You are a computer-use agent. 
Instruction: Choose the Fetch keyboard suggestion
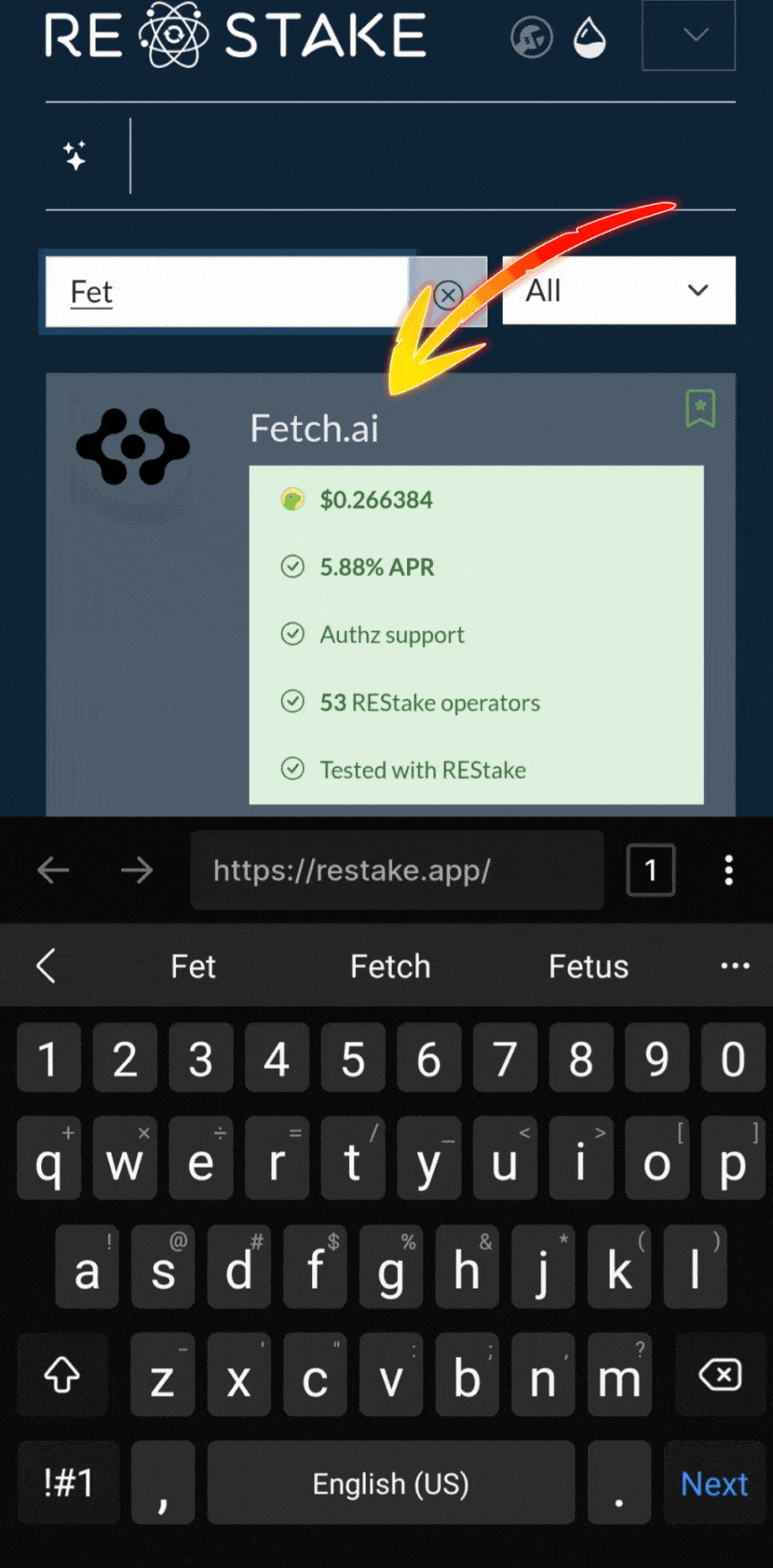(x=390, y=967)
